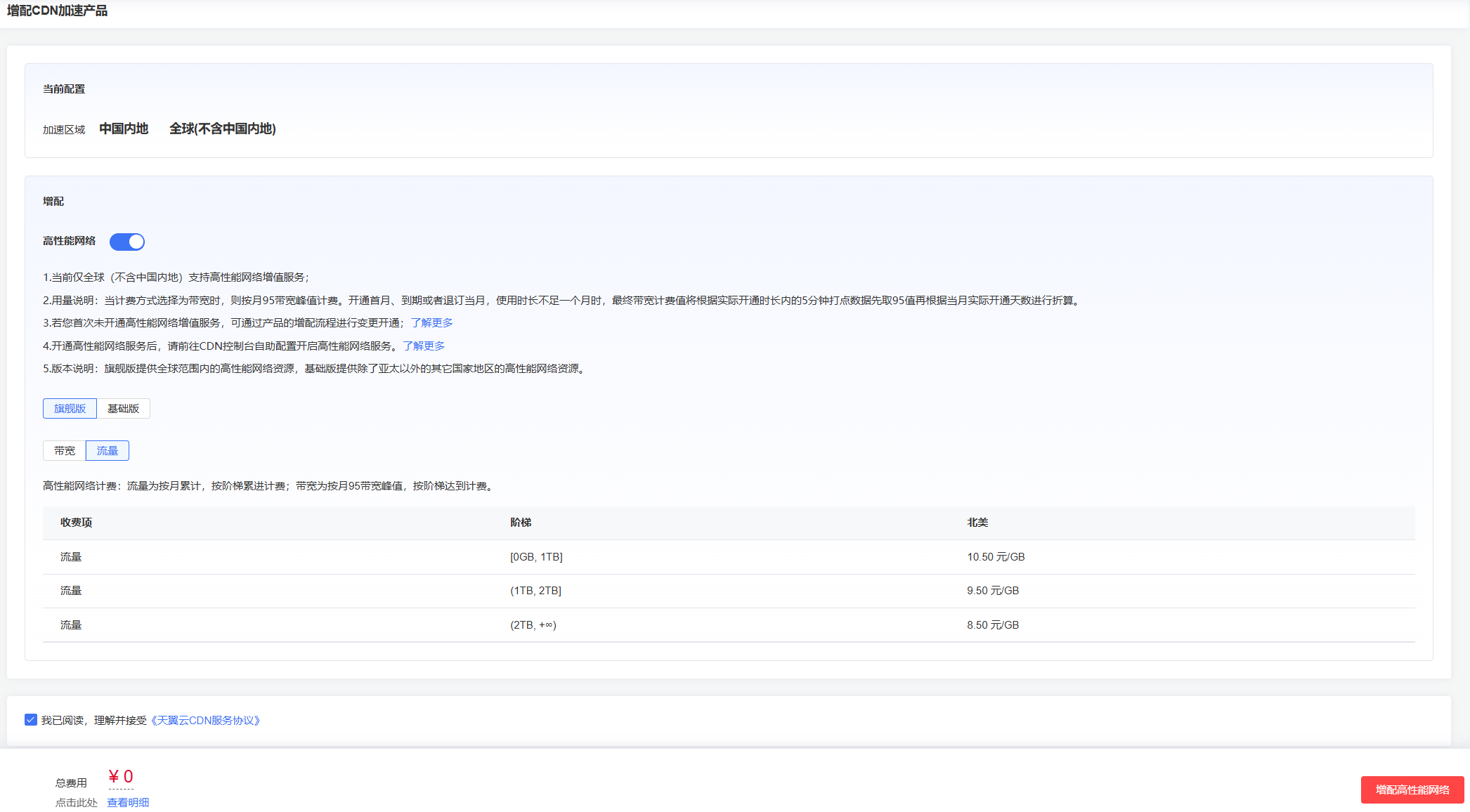Screen dimensions: 1470x812
Task: Check the 我已阅读 agreement checkbox
Action: 31,720
